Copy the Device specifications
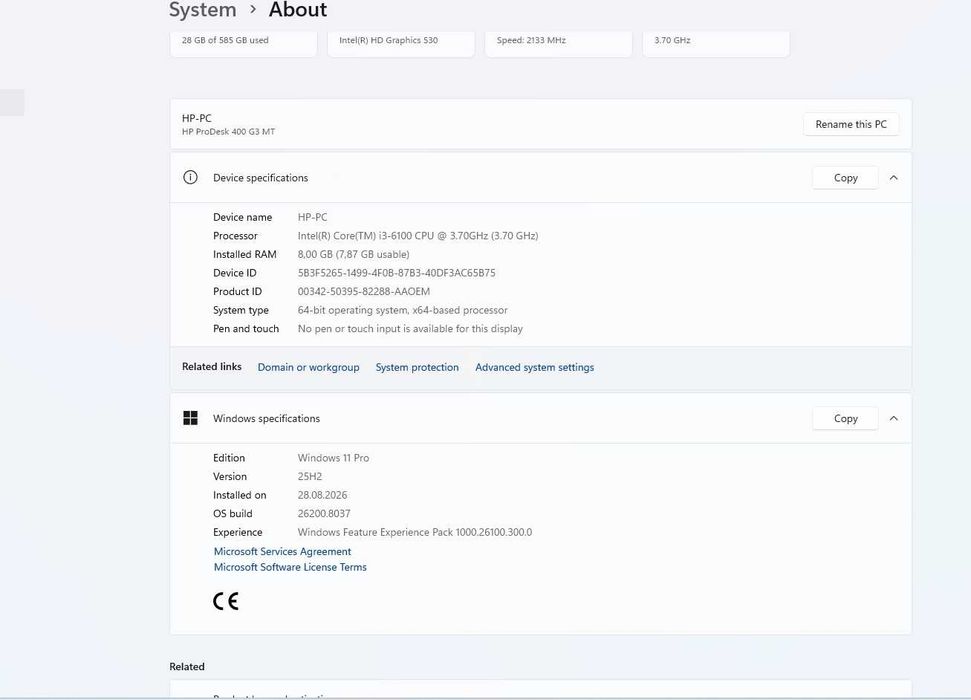971x700 pixels. pyautogui.click(x=845, y=178)
